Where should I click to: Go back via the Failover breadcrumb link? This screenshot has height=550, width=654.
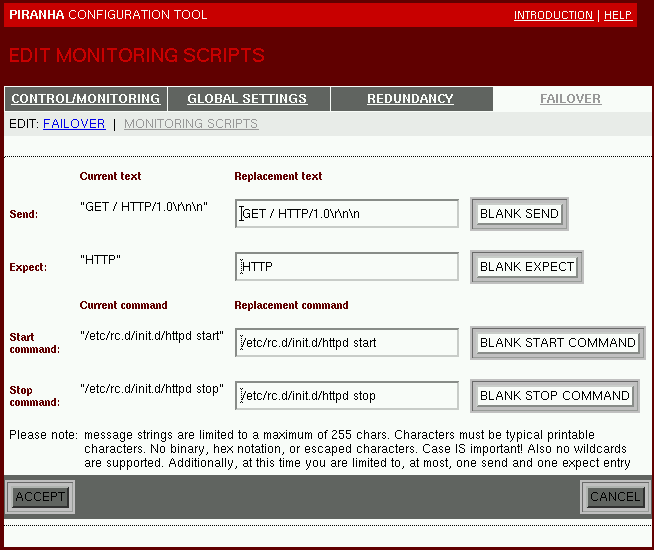pyautogui.click(x=74, y=124)
